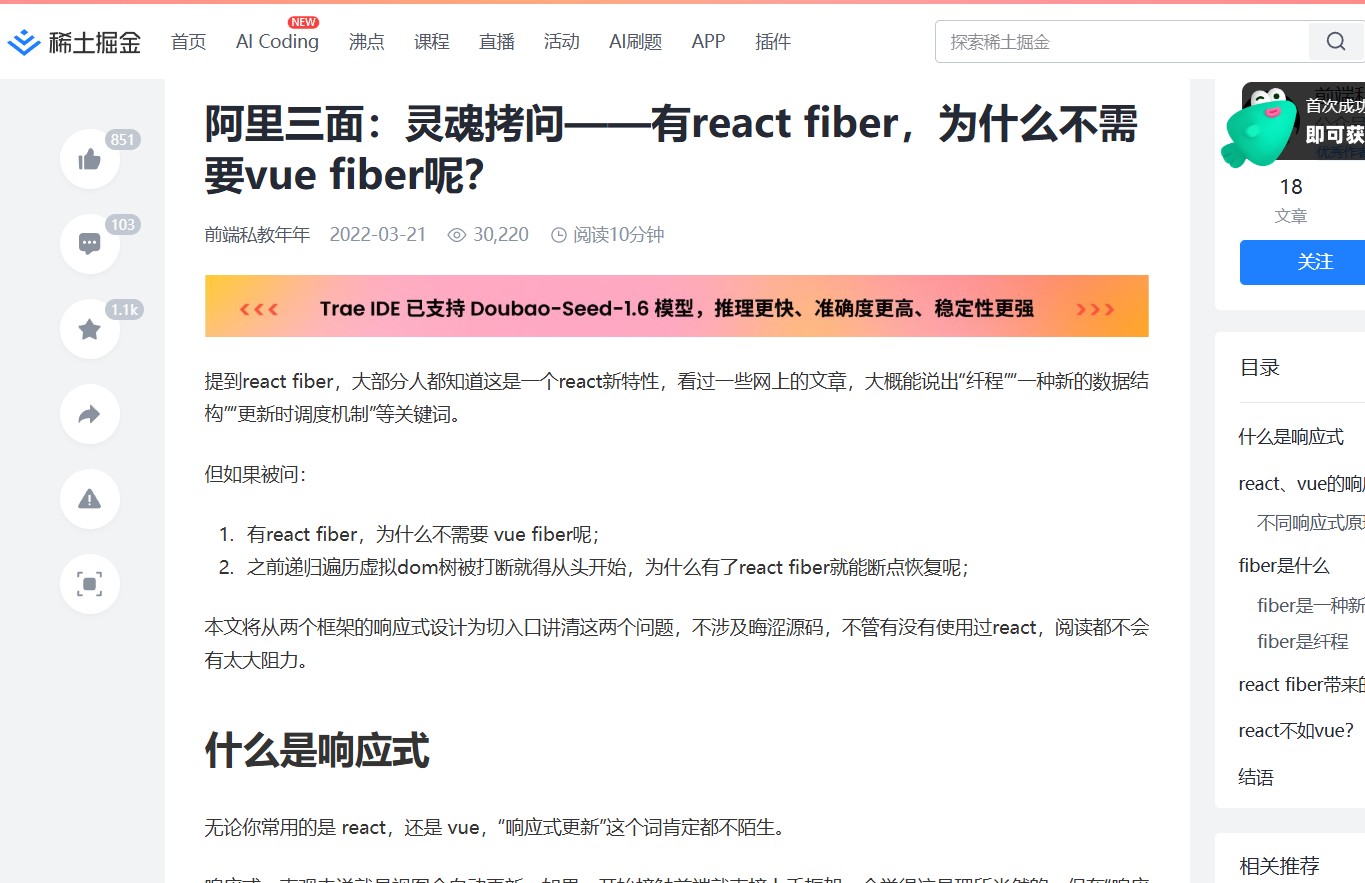Click the search magnifier icon
Screen dimensions: 1365x883
pyautogui.click(x=1336, y=42)
